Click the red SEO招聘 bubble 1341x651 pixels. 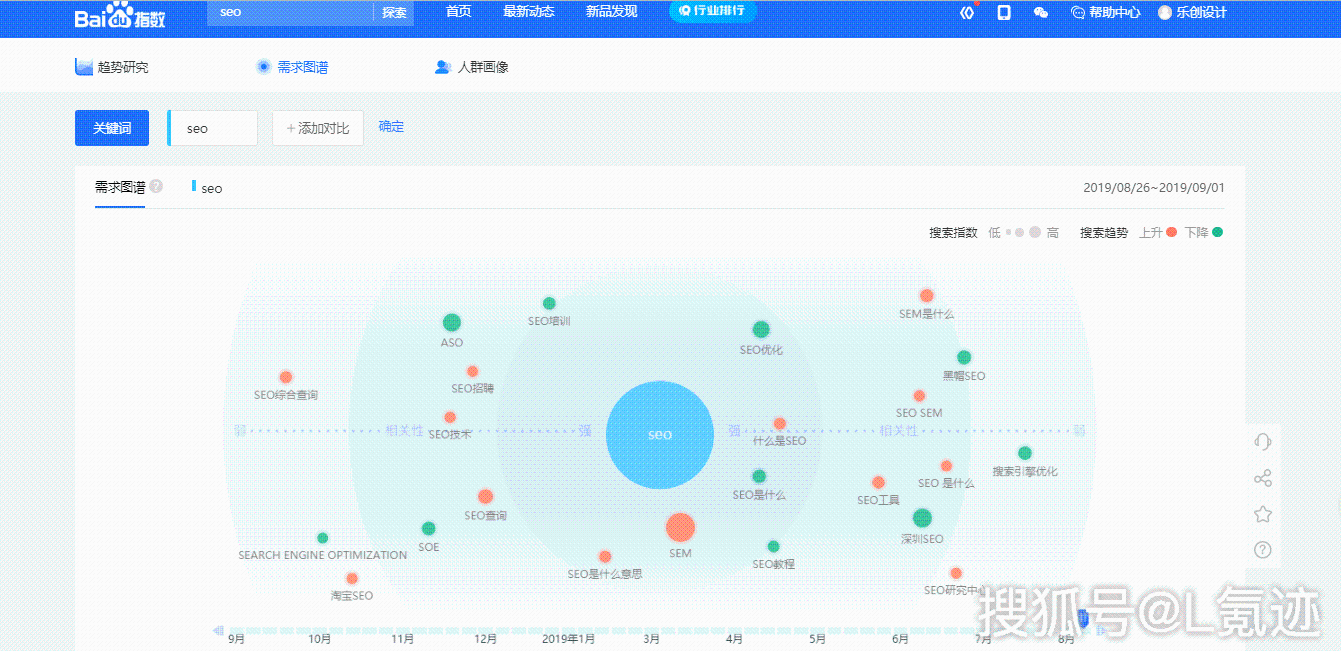pyautogui.click(x=473, y=371)
